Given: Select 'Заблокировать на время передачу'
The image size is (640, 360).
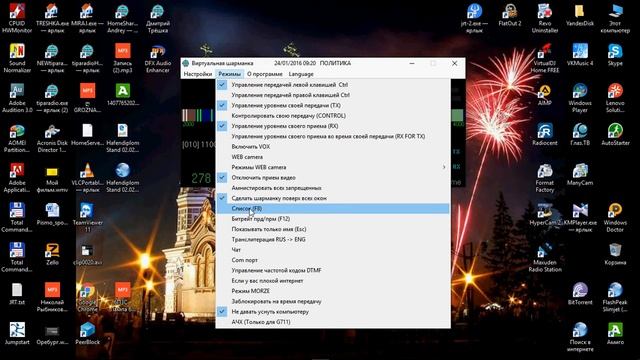Looking at the screenshot, I should [x=333, y=301].
